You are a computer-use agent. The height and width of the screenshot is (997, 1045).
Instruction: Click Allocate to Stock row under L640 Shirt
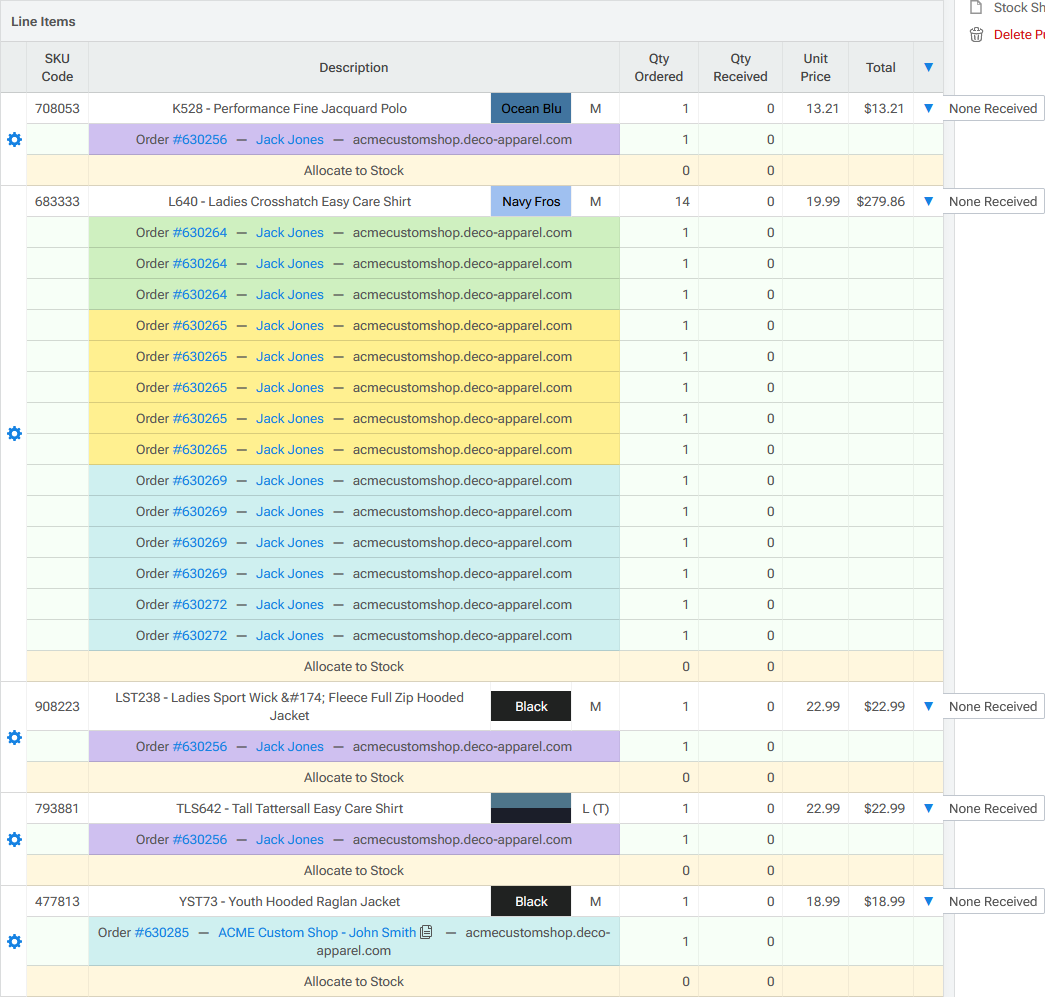[x=354, y=666]
